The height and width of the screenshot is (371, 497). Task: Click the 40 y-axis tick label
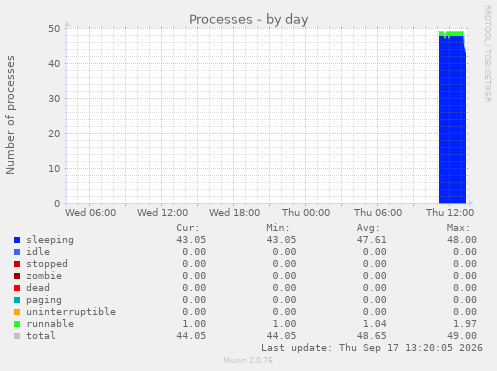pyautogui.click(x=54, y=64)
